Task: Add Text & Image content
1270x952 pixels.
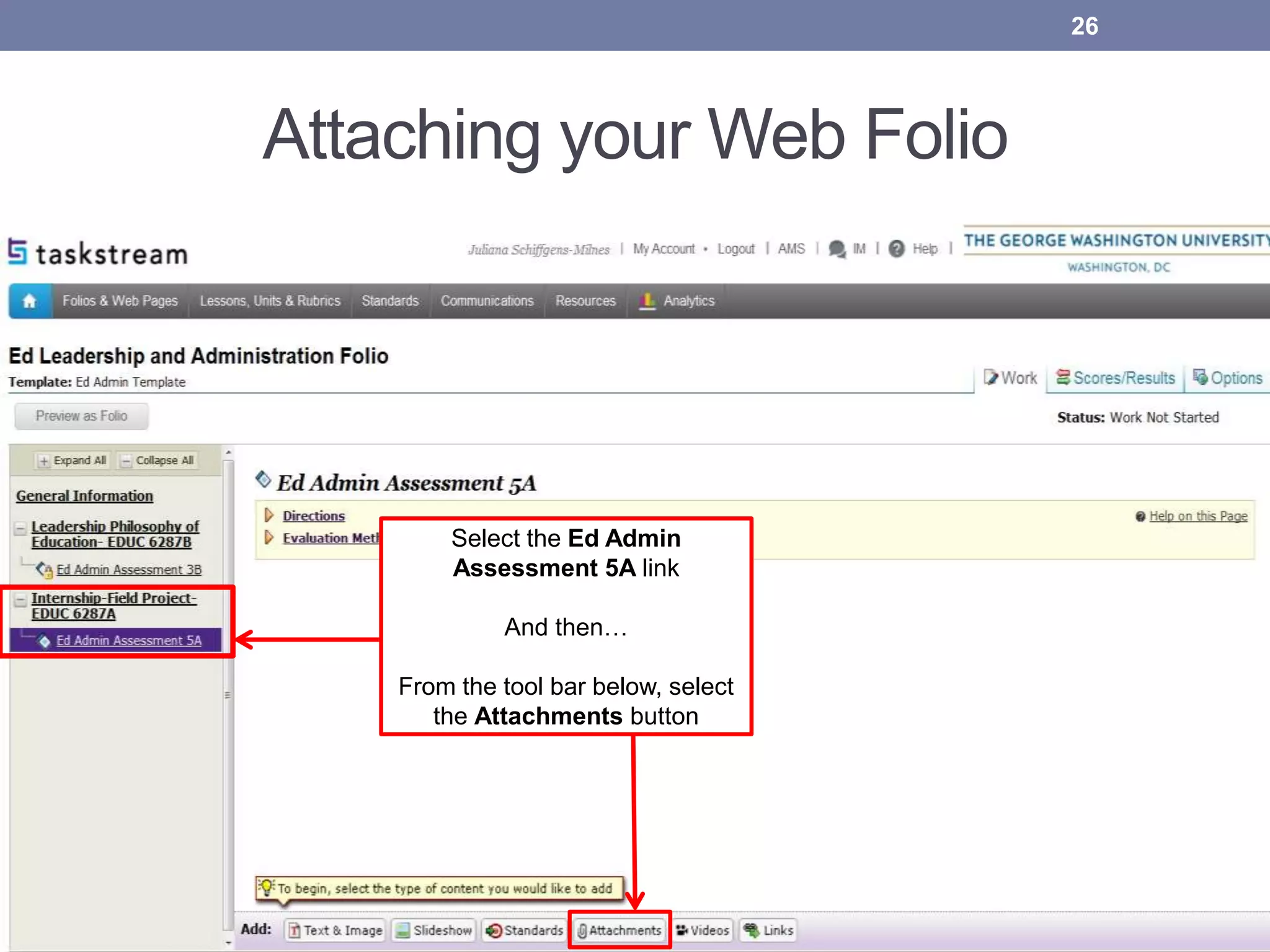Action: 335,931
